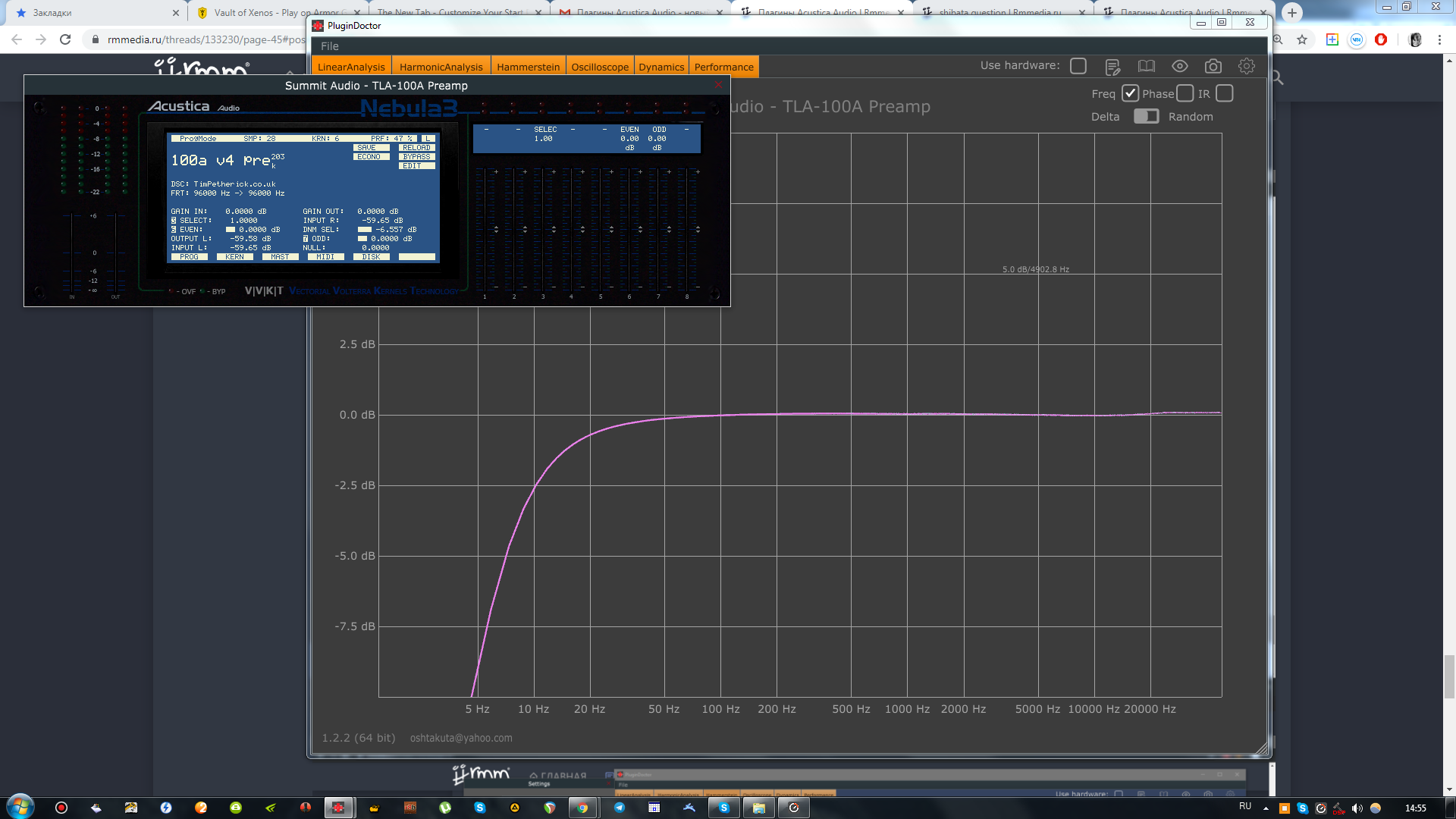
Task: Click the 100a v4 pre program name
Action: click(x=221, y=161)
